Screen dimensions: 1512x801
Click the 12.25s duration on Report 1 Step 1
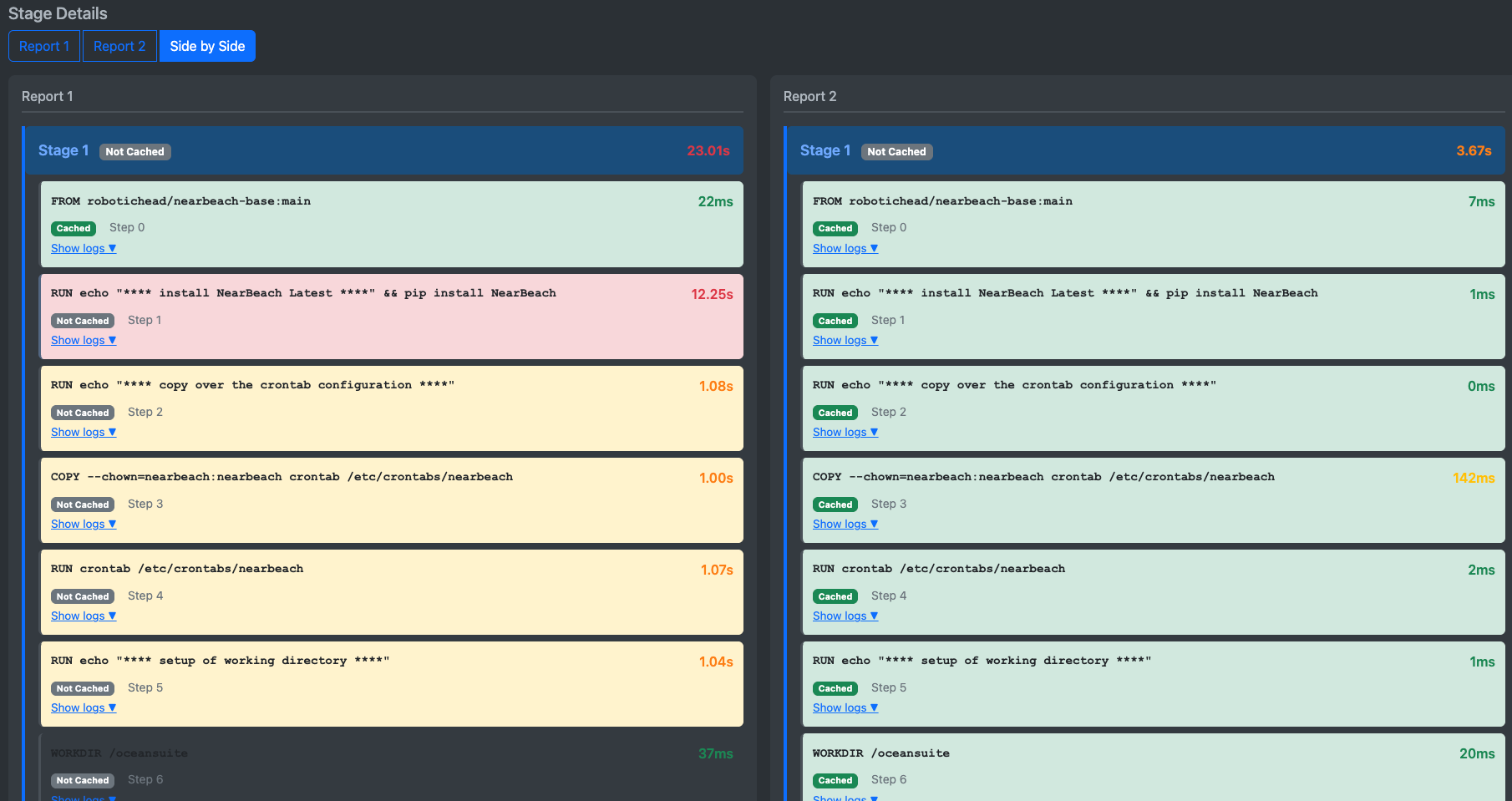pos(712,294)
